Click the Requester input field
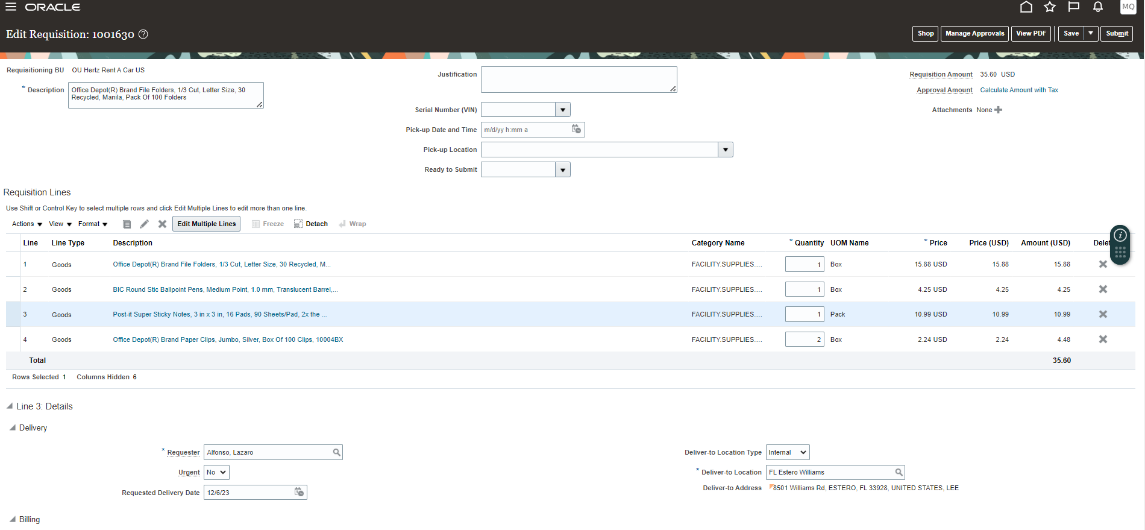The width and height of the screenshot is (1145, 530). click(x=267, y=453)
